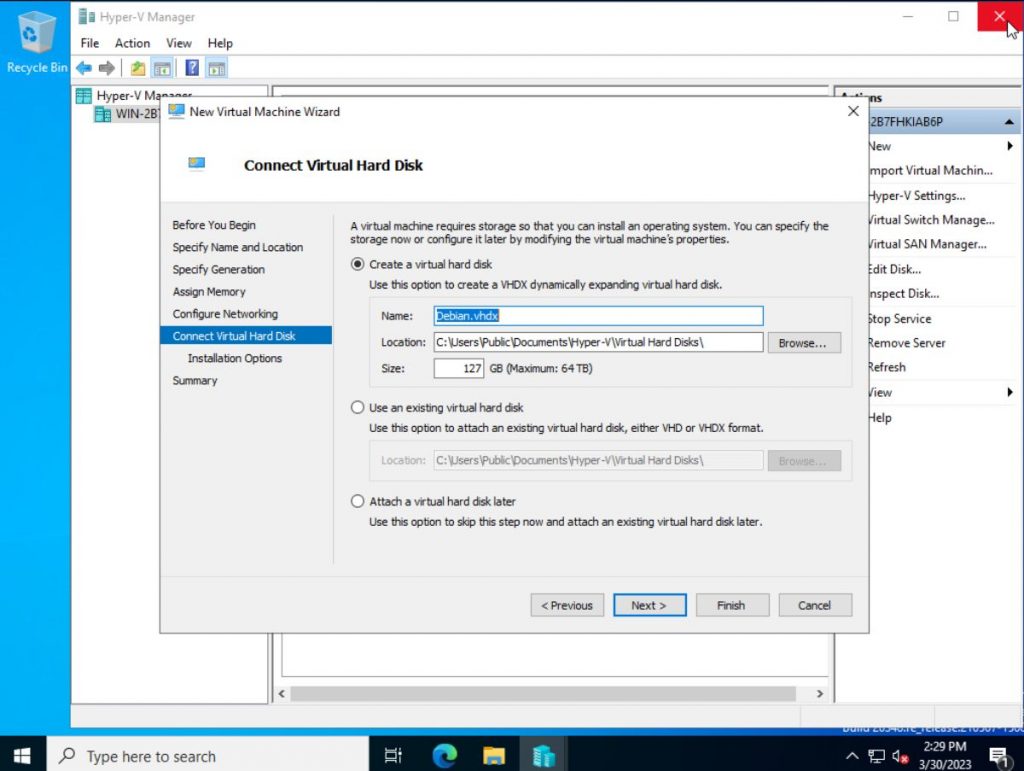Open File Explorer from the taskbar
Viewport: 1024px width, 771px height.
(x=494, y=756)
